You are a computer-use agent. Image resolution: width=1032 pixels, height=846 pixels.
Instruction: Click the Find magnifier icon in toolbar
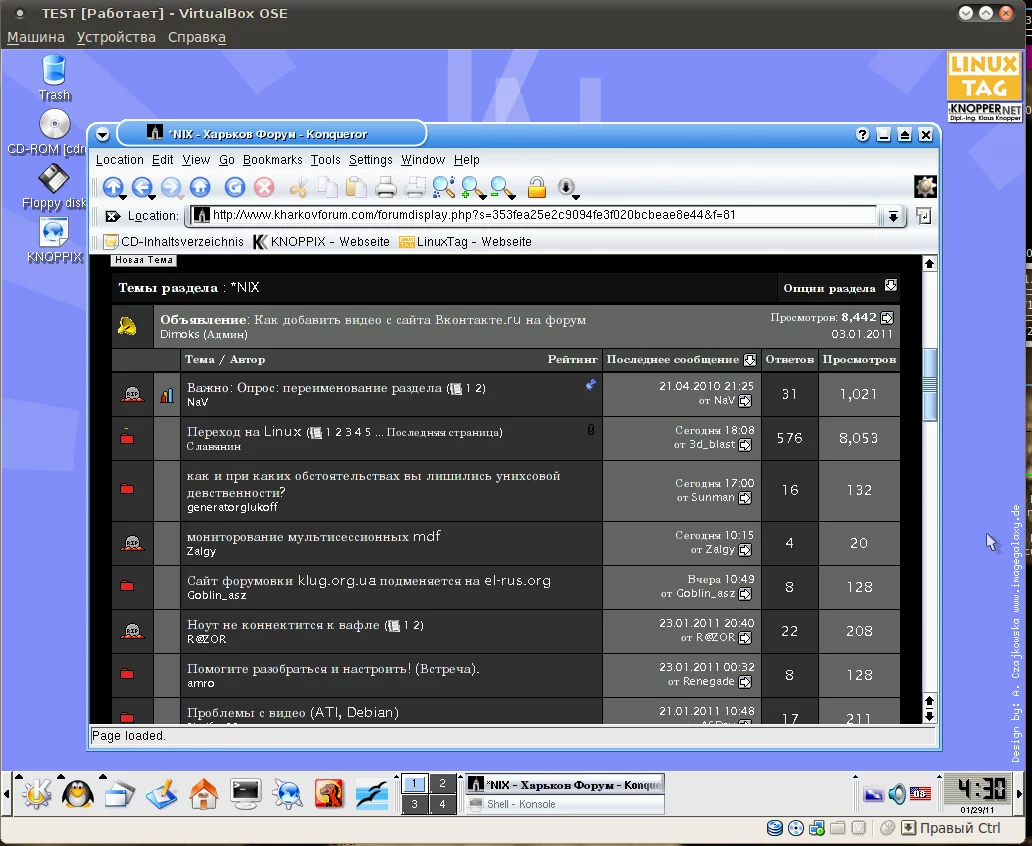pyautogui.click(x=444, y=188)
